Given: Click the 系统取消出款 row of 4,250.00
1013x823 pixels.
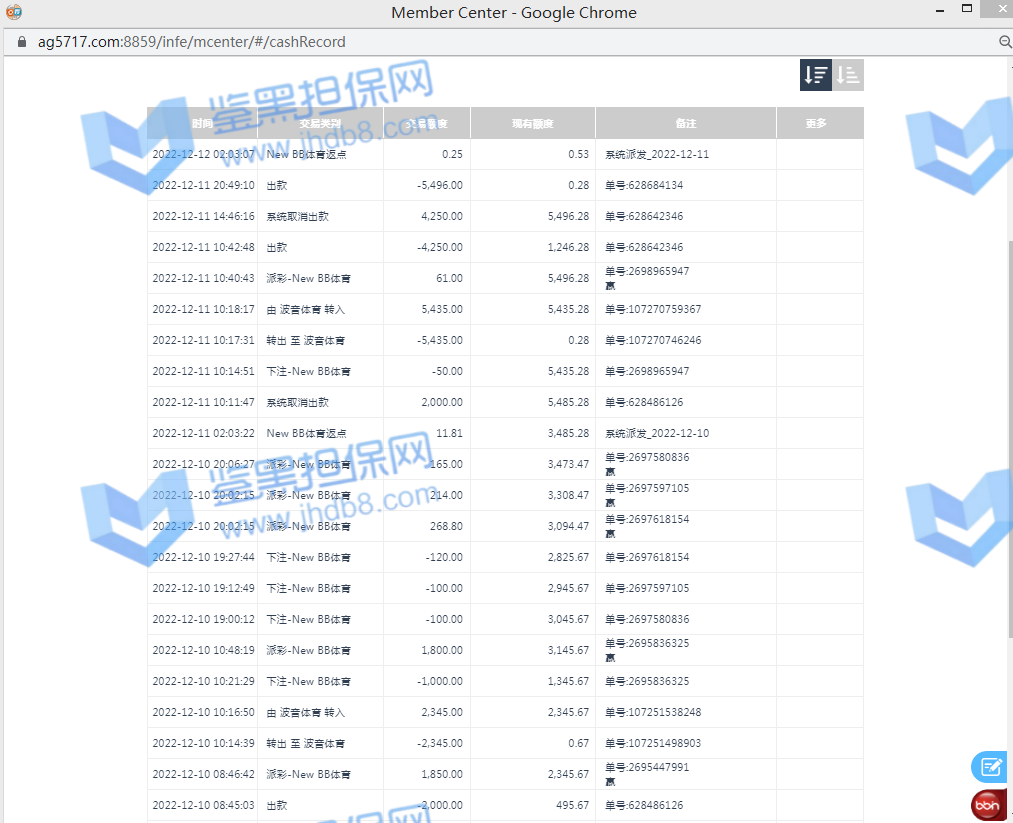Looking at the screenshot, I should (x=297, y=216).
